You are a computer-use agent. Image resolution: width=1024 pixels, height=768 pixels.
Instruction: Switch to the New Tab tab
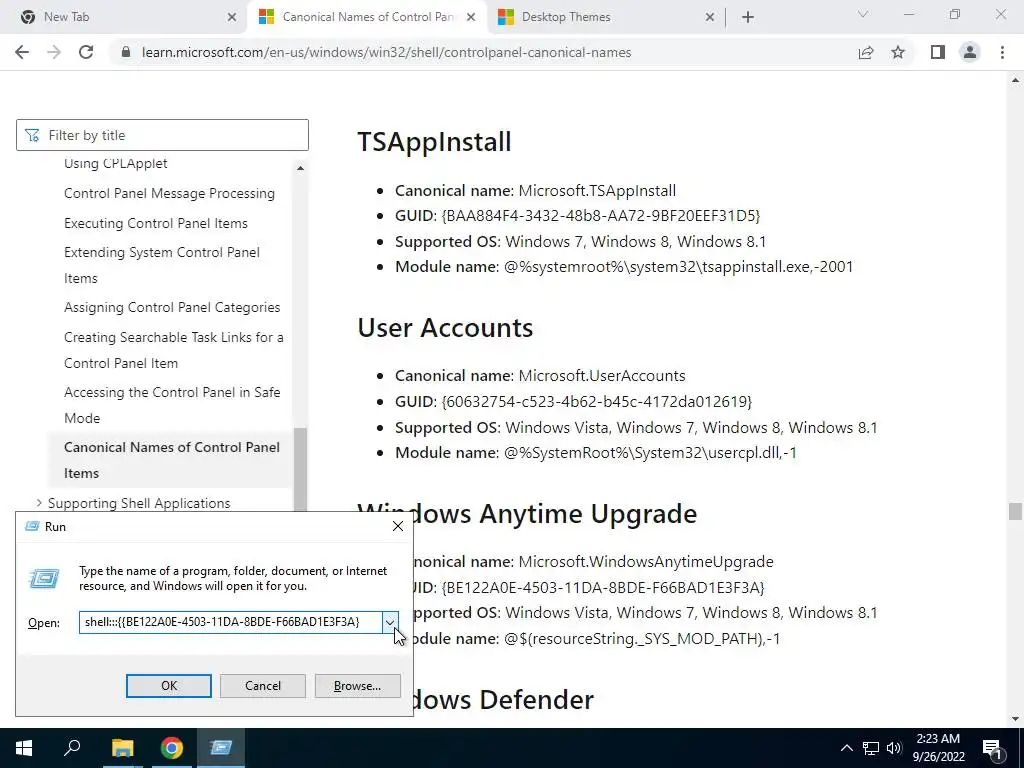123,17
